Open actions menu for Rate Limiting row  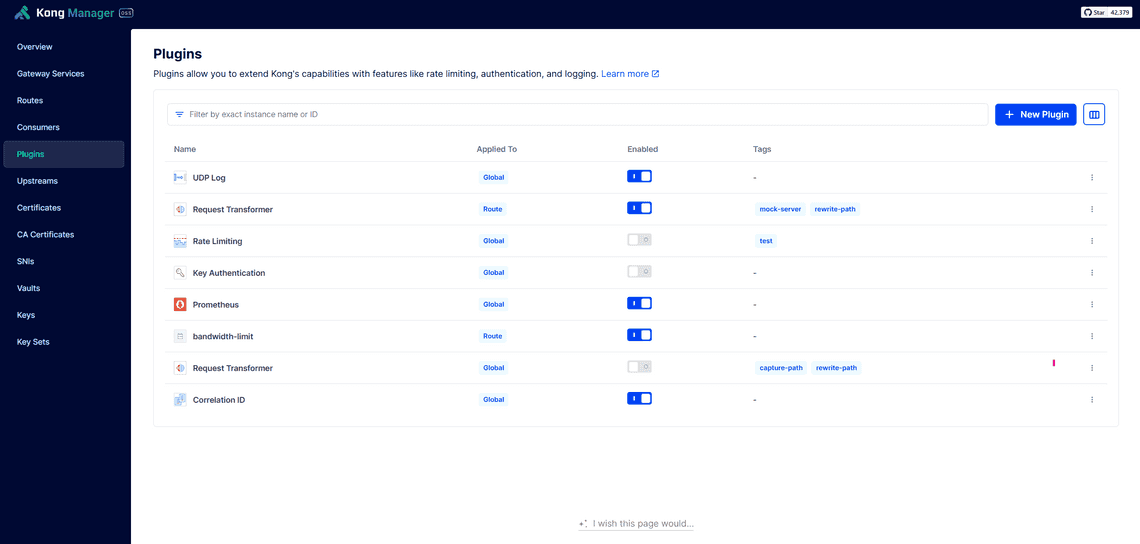point(1092,241)
